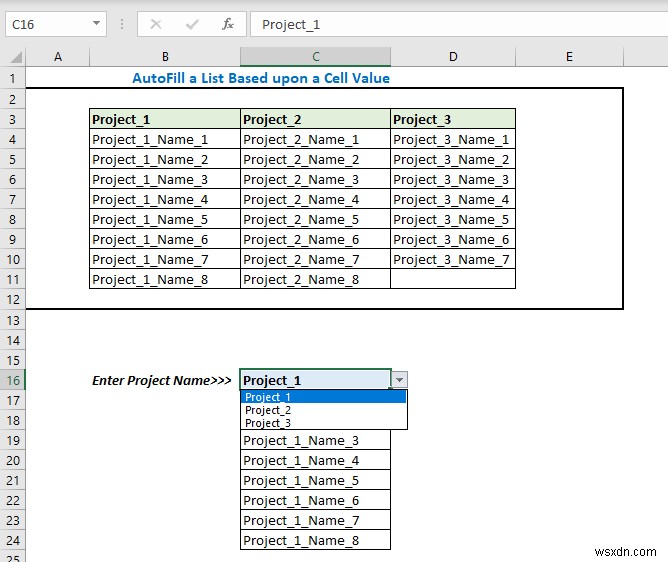Select cell Project_2_Name_8

[315, 279]
